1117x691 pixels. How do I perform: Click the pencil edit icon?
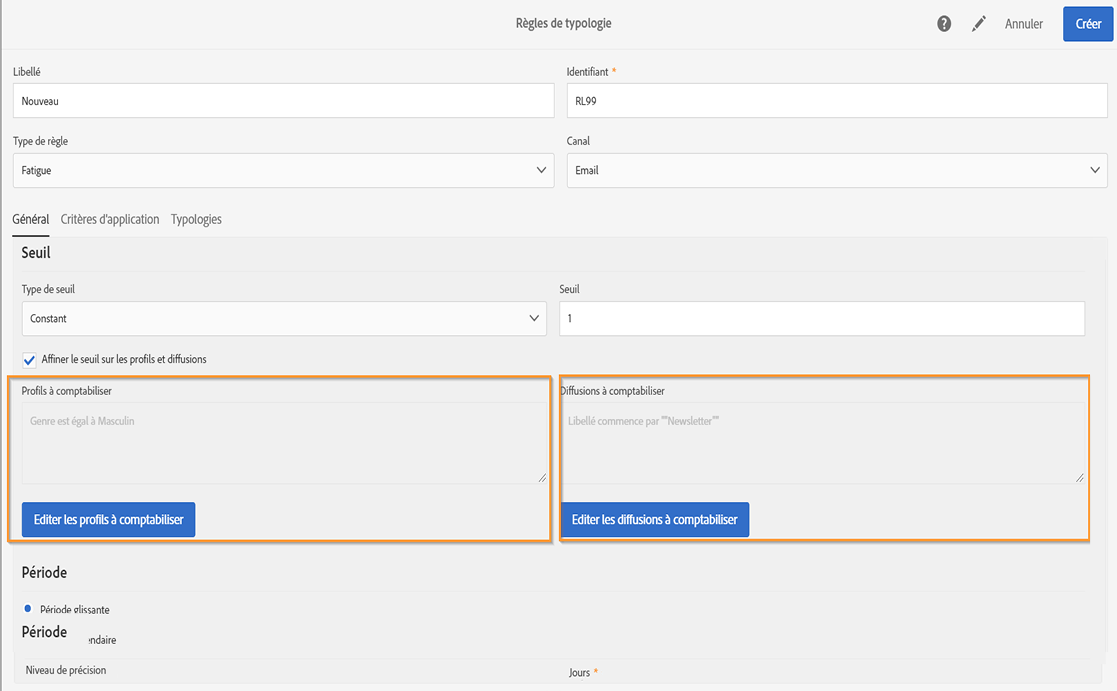[979, 24]
